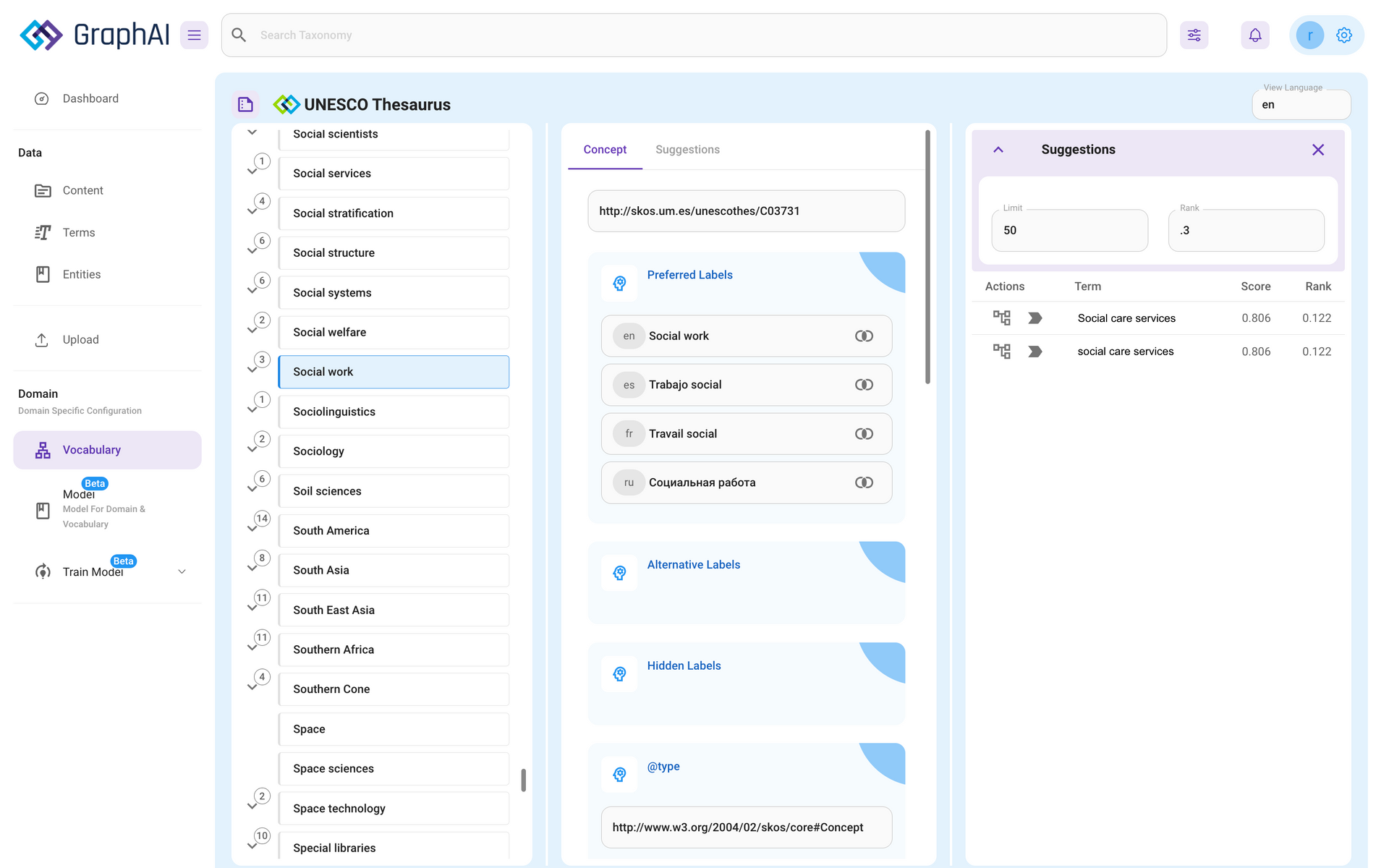
Task: Collapse the Suggestions panel chevron
Action: tap(998, 150)
